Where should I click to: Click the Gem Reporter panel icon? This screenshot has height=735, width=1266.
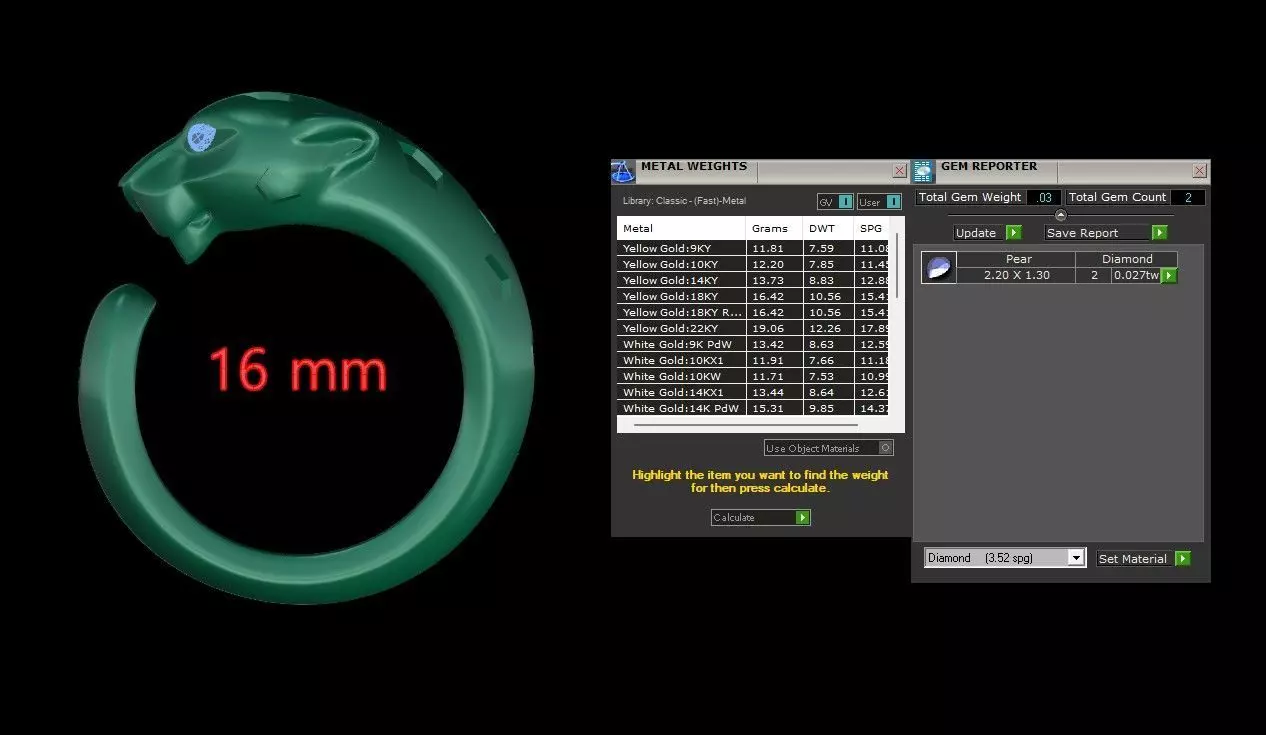click(924, 171)
